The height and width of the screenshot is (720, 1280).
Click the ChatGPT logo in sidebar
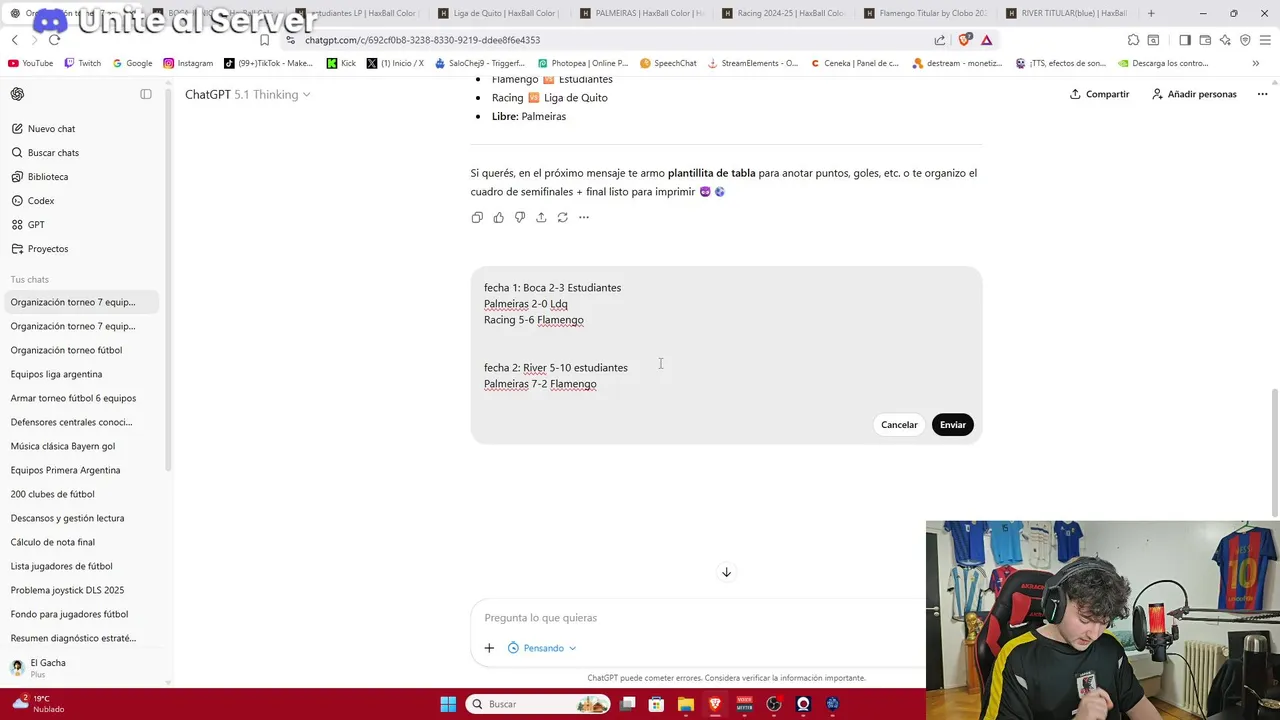(x=17, y=94)
